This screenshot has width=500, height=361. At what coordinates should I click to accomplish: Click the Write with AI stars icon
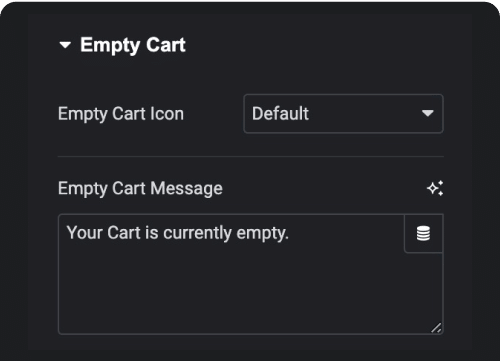pyautogui.click(x=435, y=188)
